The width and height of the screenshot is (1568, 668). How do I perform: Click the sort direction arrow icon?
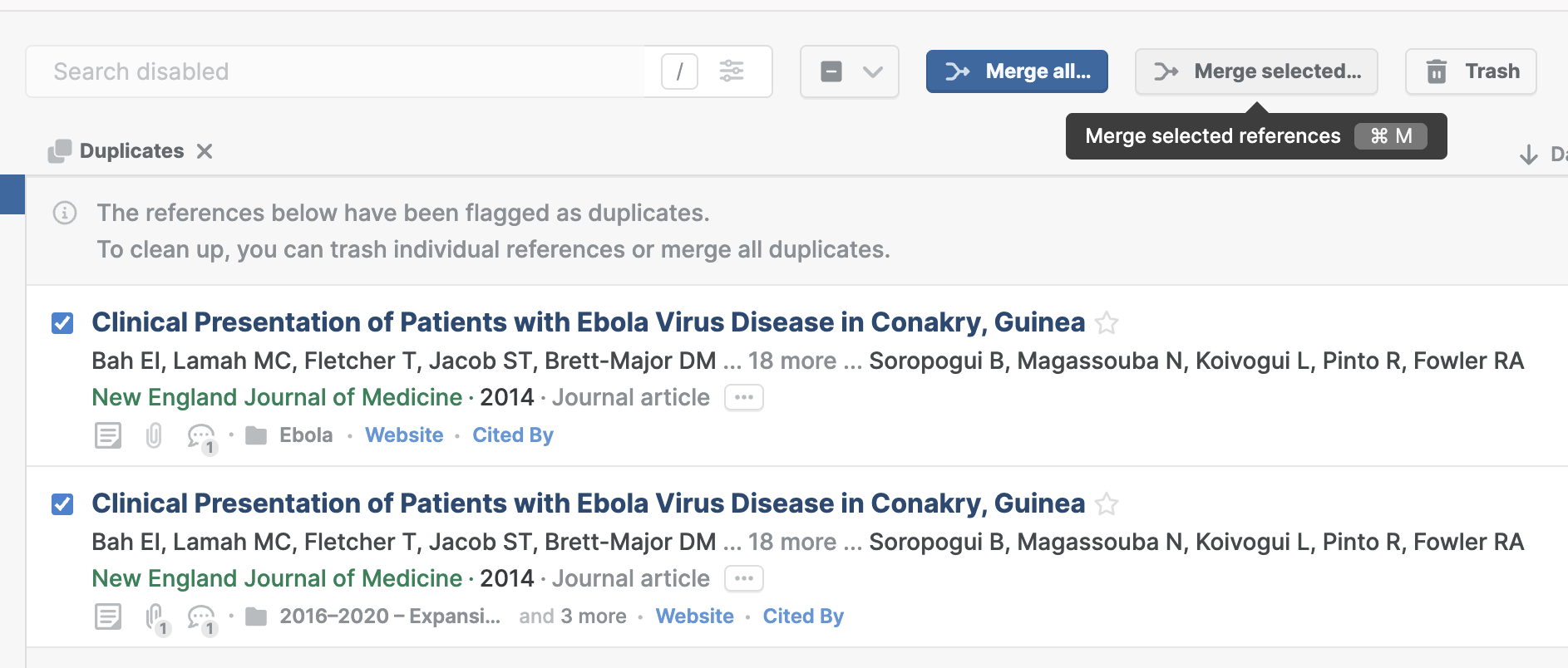1528,155
